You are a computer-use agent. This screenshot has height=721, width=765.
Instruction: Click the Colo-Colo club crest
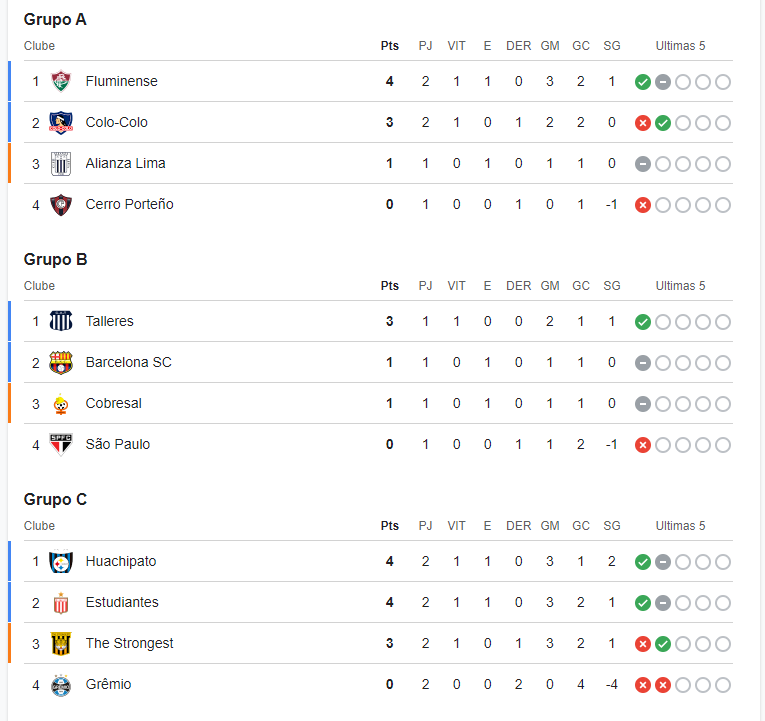[x=61, y=122]
